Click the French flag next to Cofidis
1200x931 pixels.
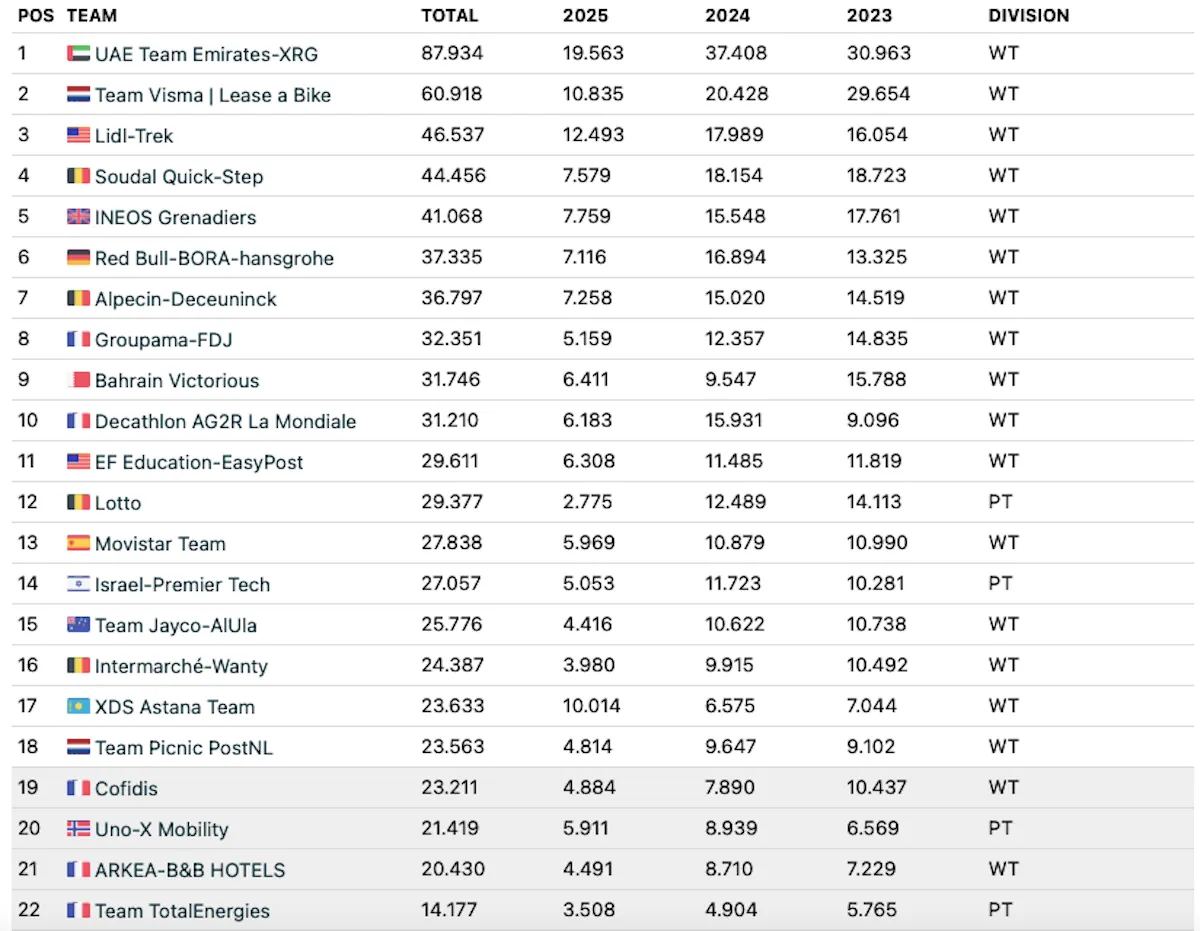coord(78,788)
